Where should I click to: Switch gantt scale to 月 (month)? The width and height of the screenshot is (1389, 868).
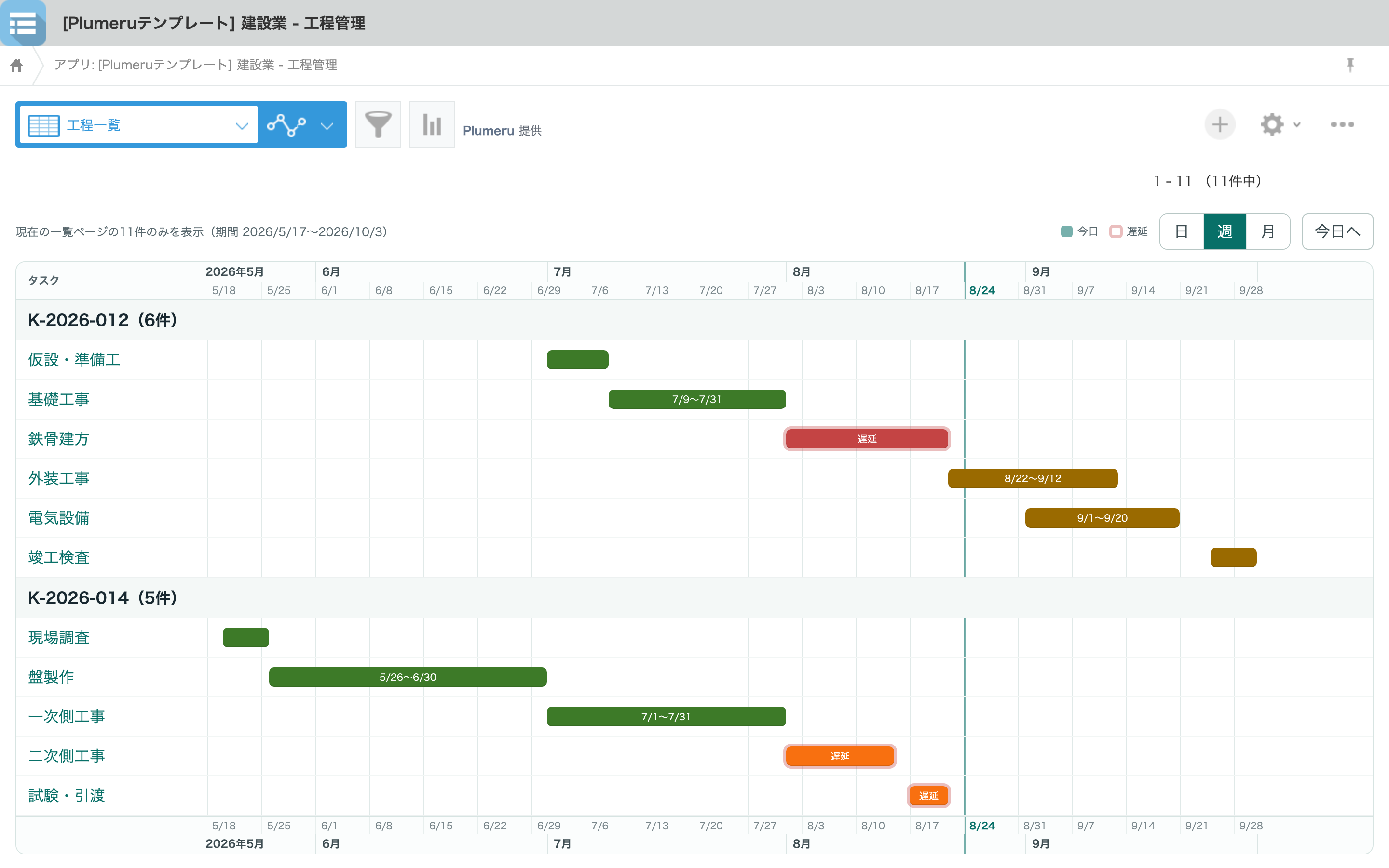click(x=1268, y=232)
